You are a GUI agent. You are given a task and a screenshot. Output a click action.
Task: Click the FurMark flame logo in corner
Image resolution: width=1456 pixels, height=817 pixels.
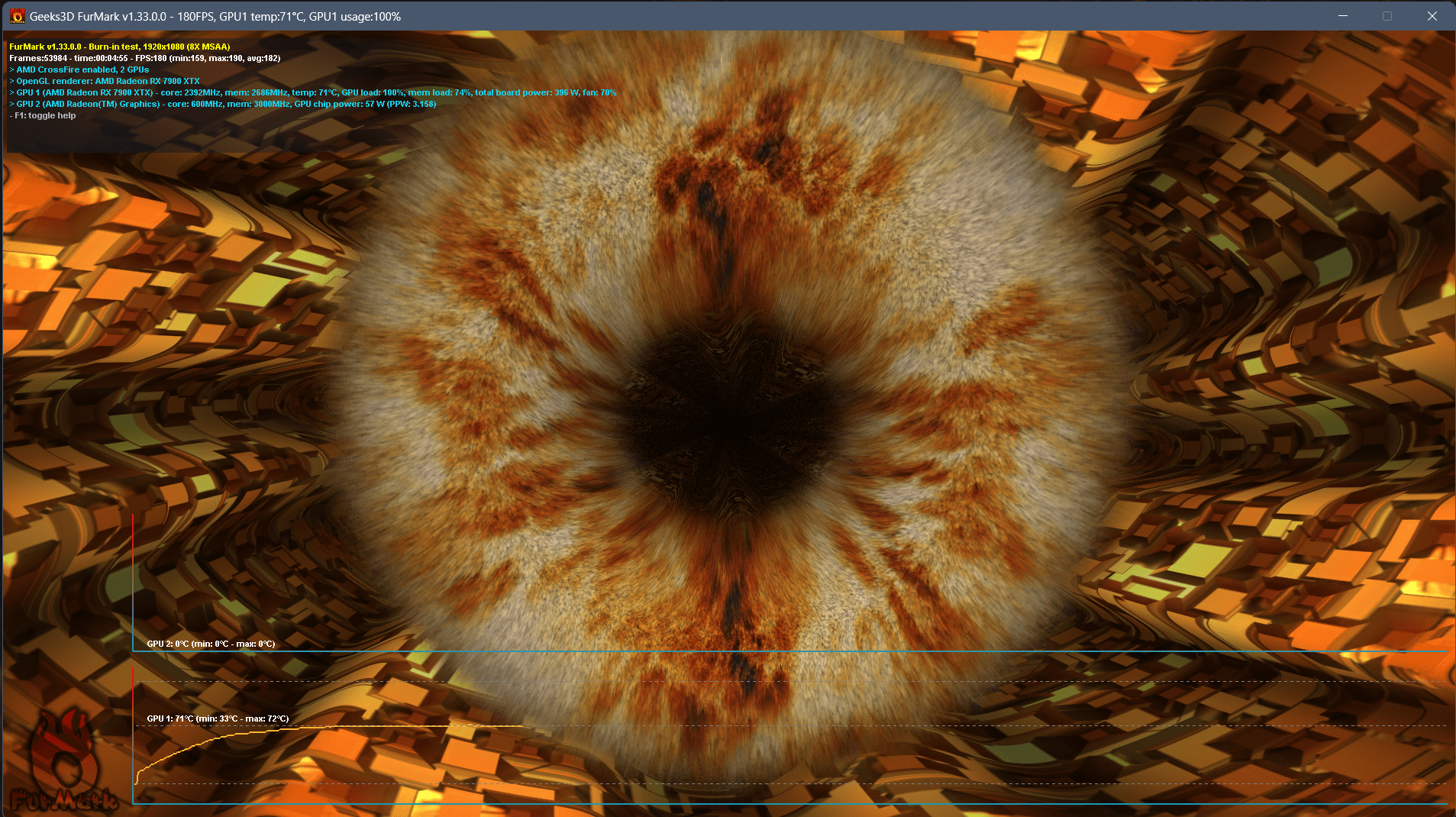(65, 760)
